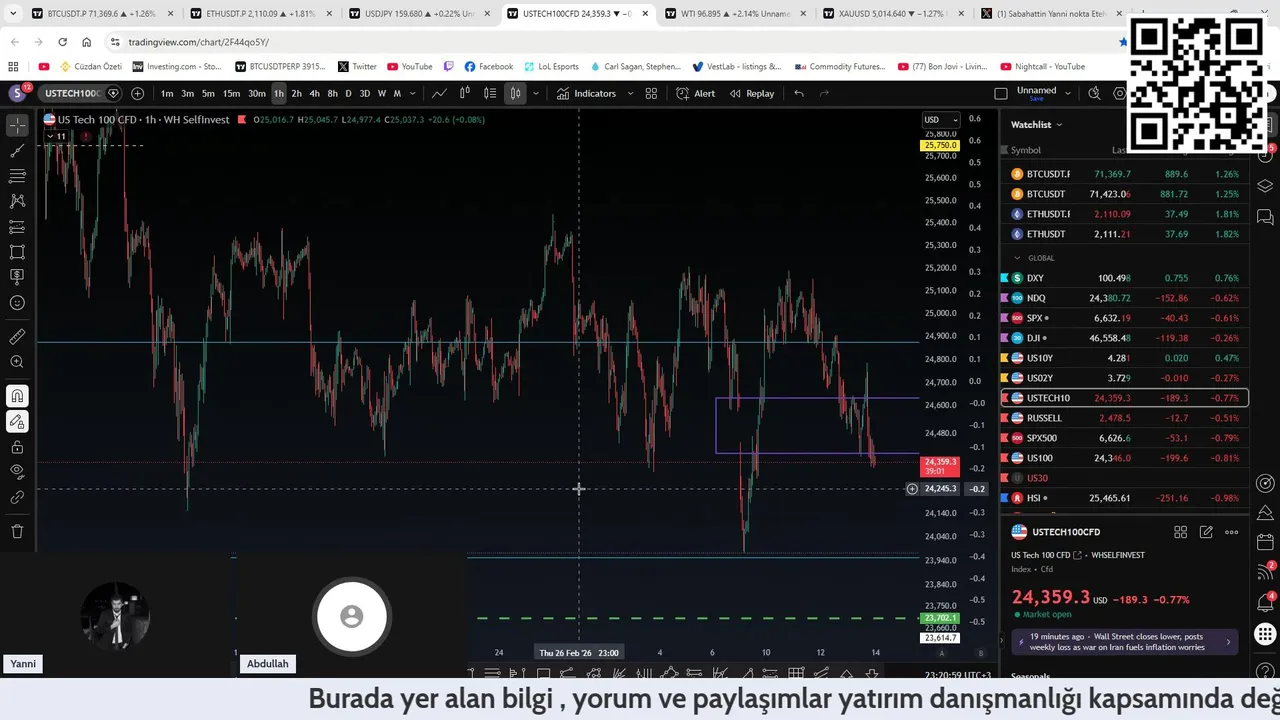This screenshot has height=720, width=1280.
Task: Open the USD currency dropdown on price scale
Action: (x=940, y=120)
